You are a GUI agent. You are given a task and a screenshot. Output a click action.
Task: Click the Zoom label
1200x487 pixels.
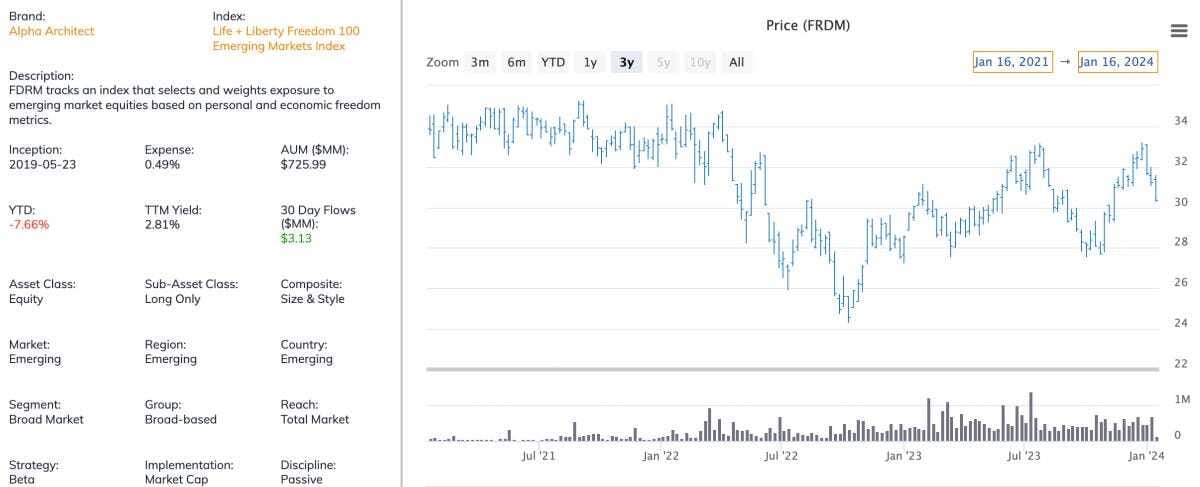(442, 62)
